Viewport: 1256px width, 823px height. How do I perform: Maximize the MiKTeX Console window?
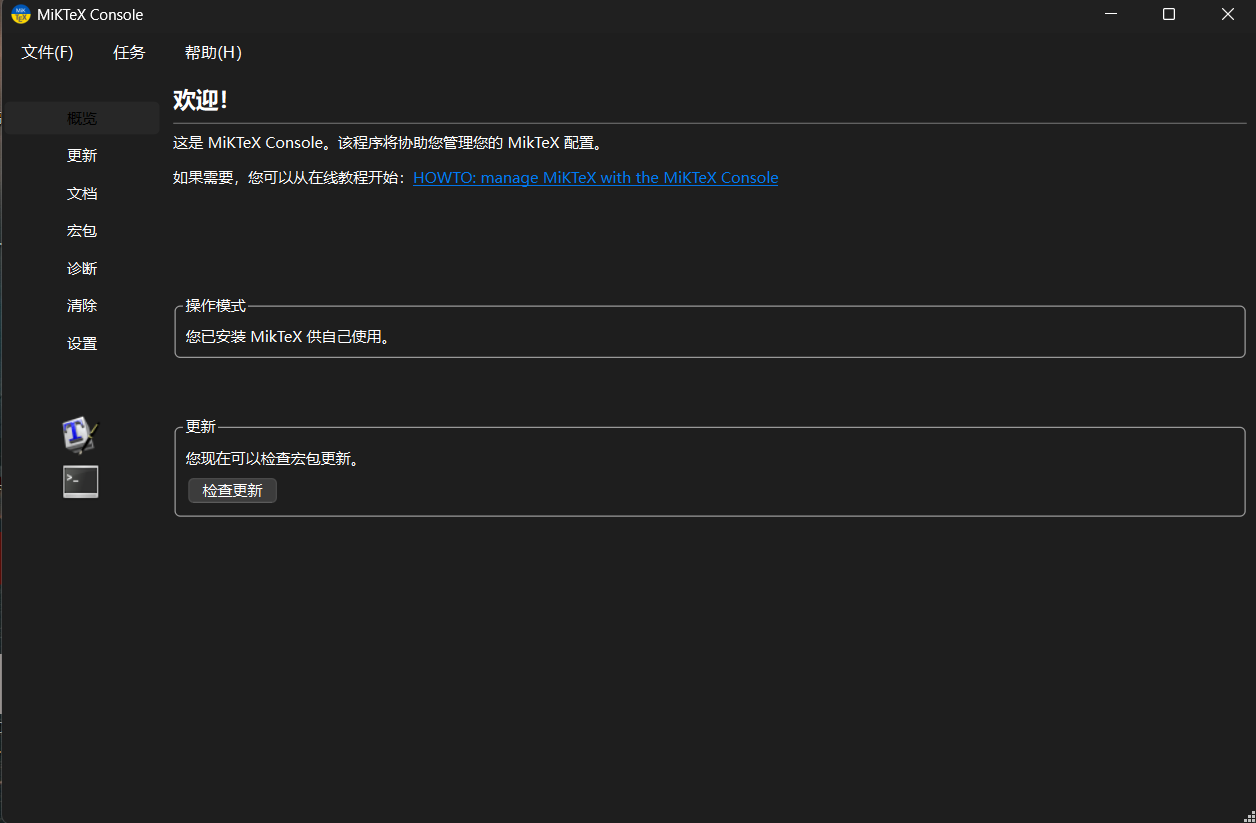coord(1169,14)
